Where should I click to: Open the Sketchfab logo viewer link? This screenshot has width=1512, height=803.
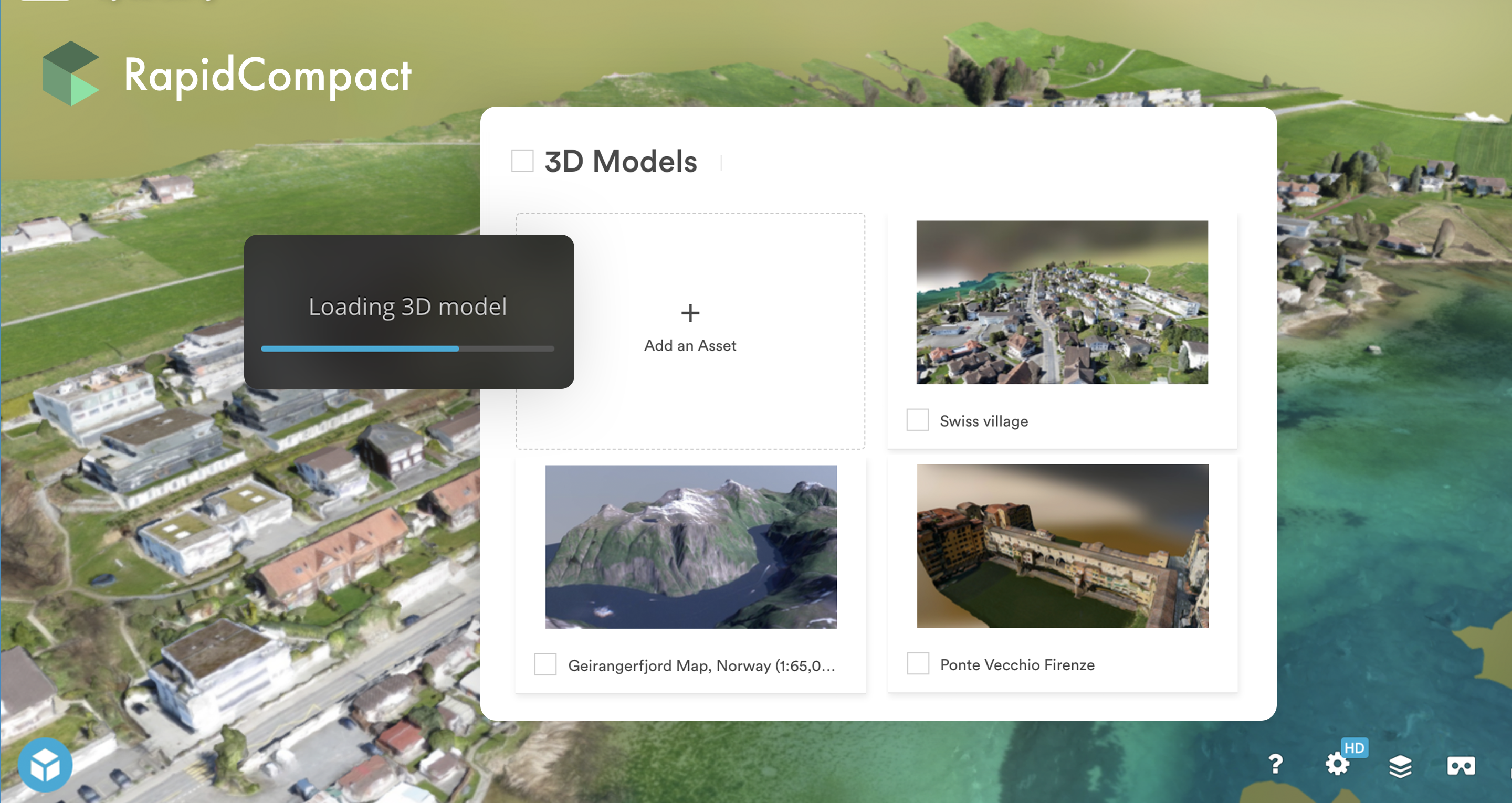[46, 763]
